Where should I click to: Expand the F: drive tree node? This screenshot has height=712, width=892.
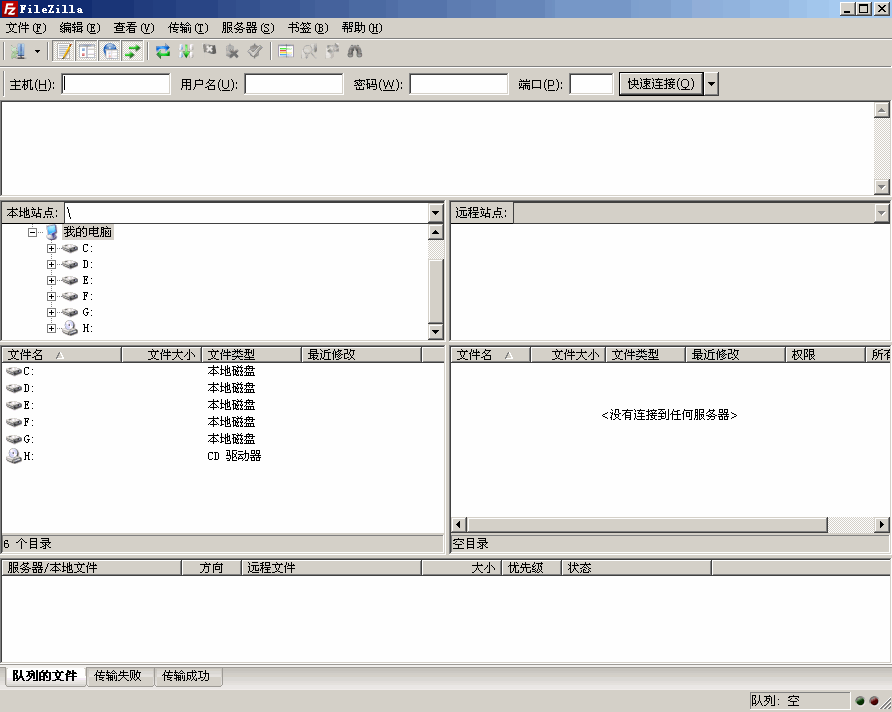click(51, 296)
